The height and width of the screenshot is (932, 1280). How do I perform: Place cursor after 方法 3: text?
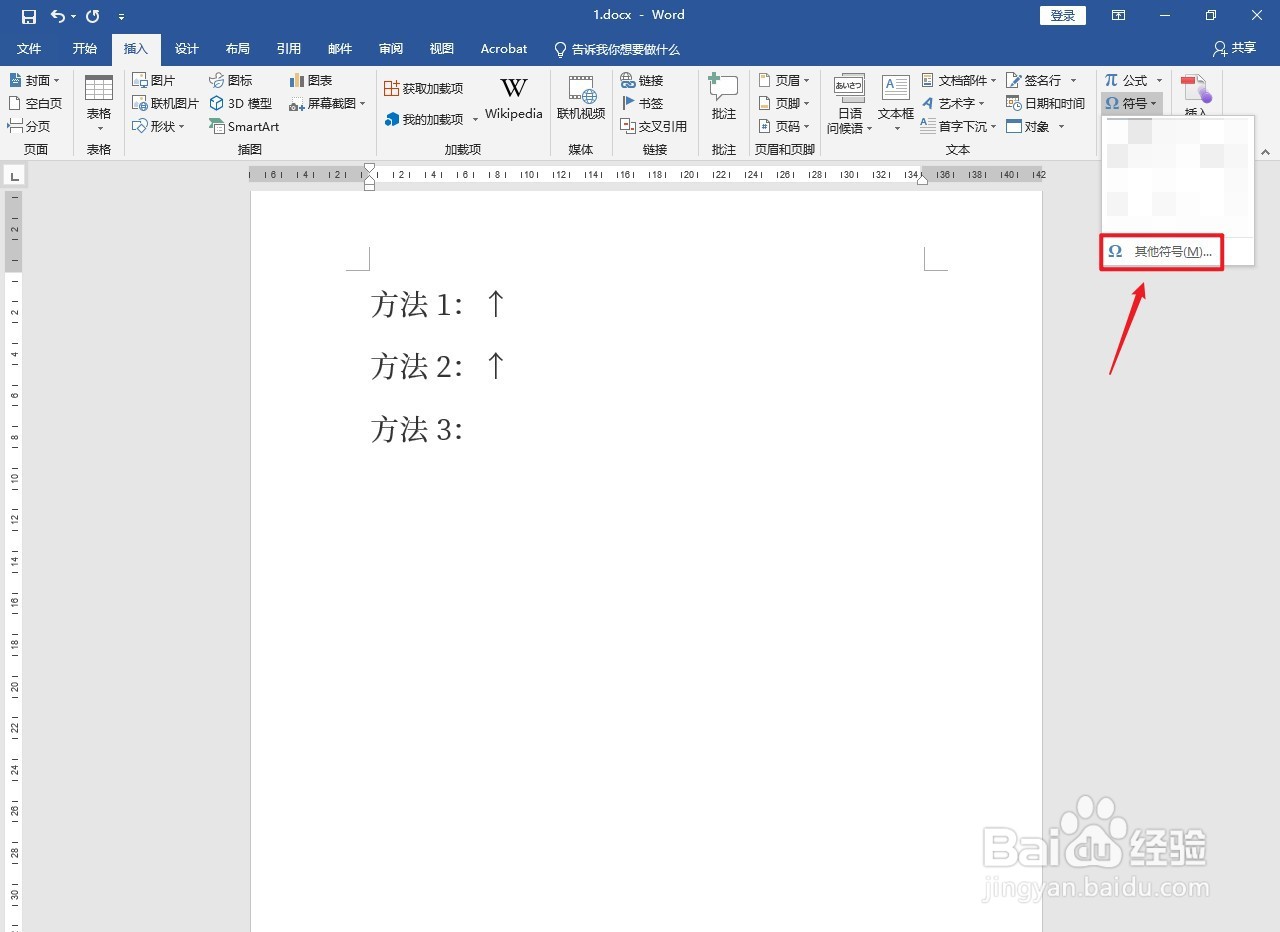[466, 430]
